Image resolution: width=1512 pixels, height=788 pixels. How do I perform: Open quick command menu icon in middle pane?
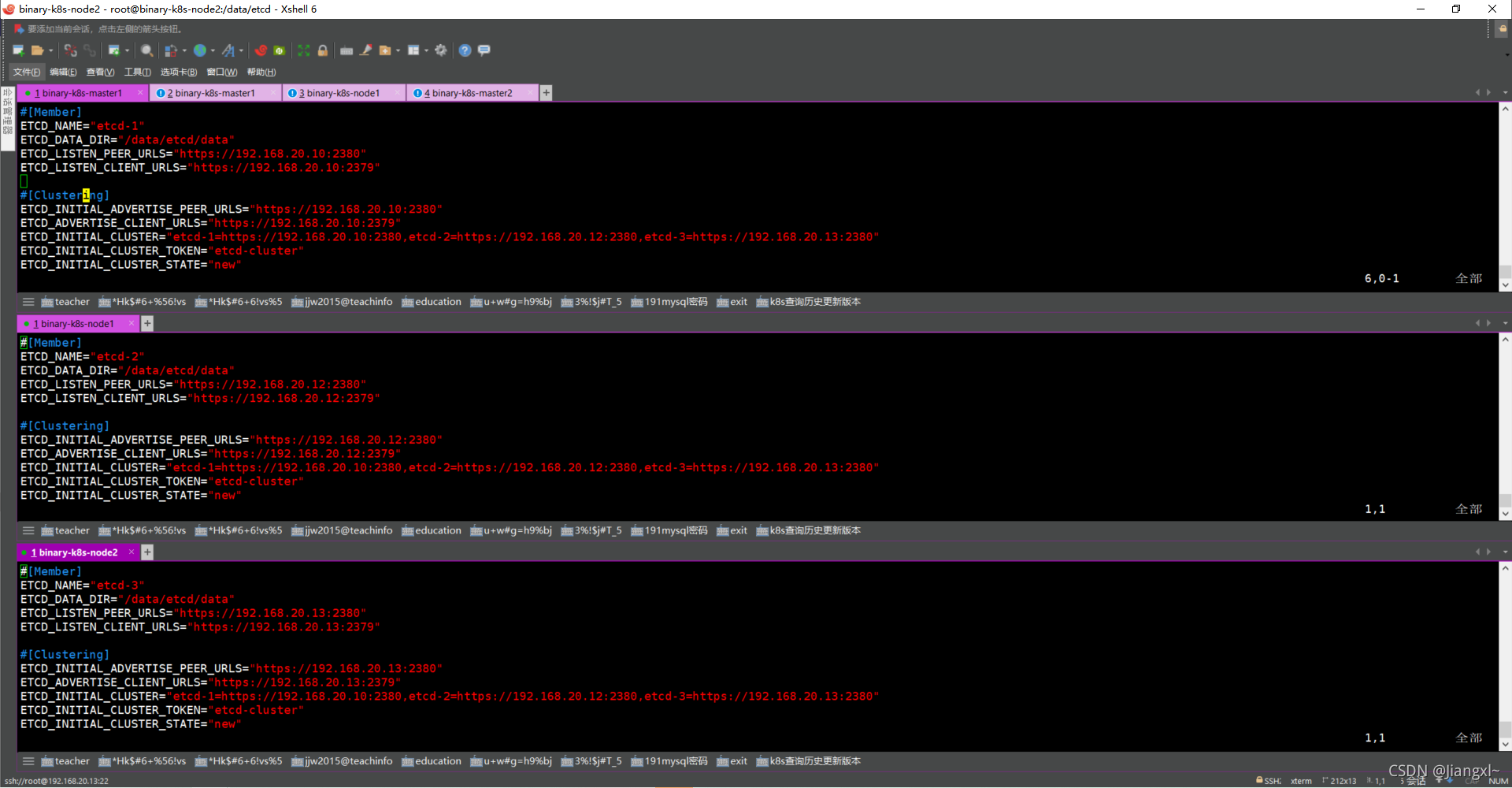click(28, 530)
